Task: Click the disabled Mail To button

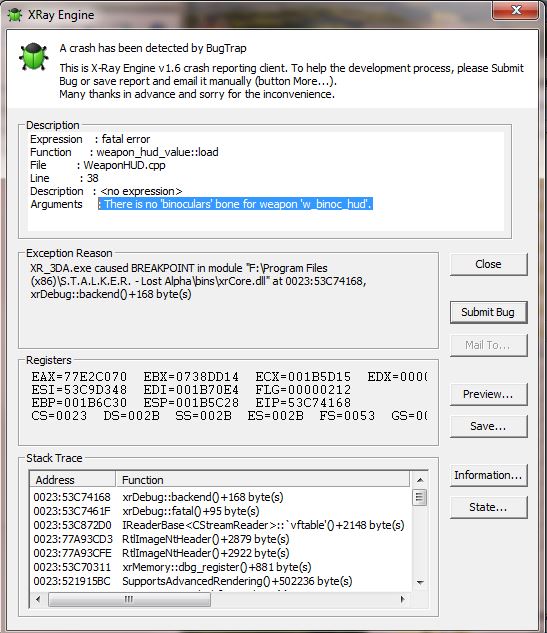Action: [488, 345]
